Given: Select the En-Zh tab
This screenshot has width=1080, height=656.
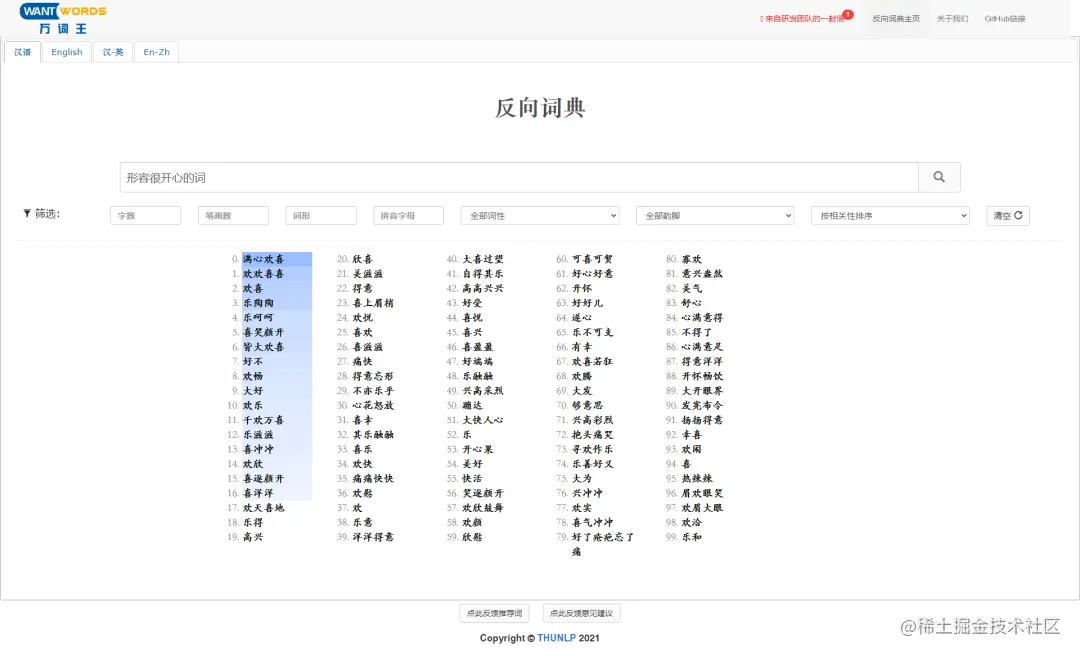Looking at the screenshot, I should tap(156, 51).
